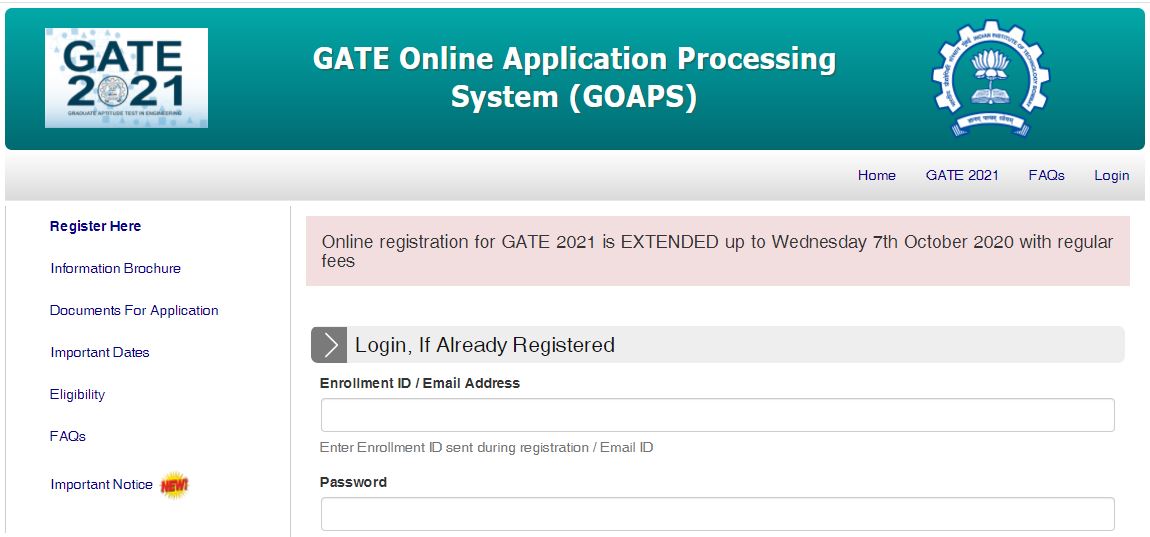Open FAQs in the top navigation bar

point(1046,175)
